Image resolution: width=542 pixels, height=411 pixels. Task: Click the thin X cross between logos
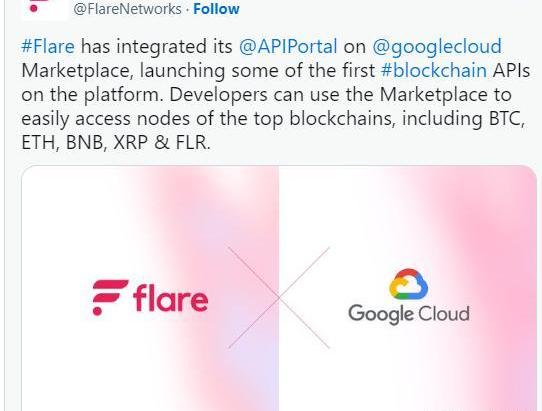click(279, 297)
